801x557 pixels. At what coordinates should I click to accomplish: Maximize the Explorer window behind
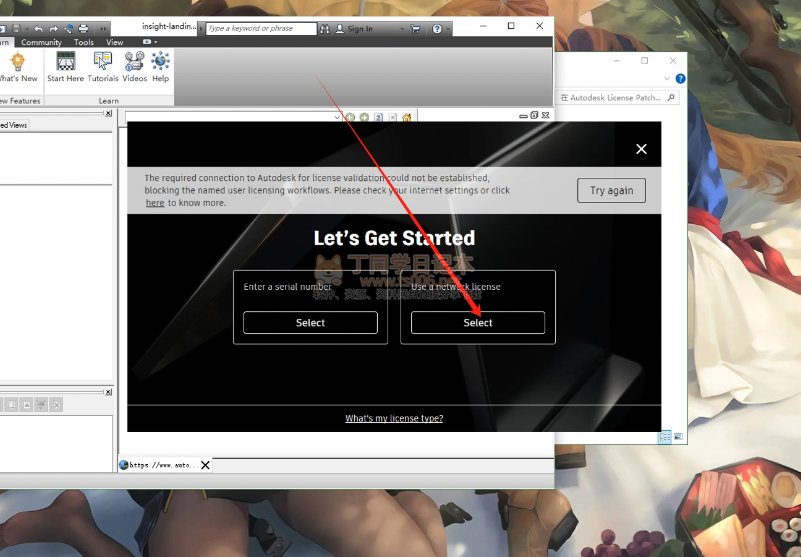(645, 60)
